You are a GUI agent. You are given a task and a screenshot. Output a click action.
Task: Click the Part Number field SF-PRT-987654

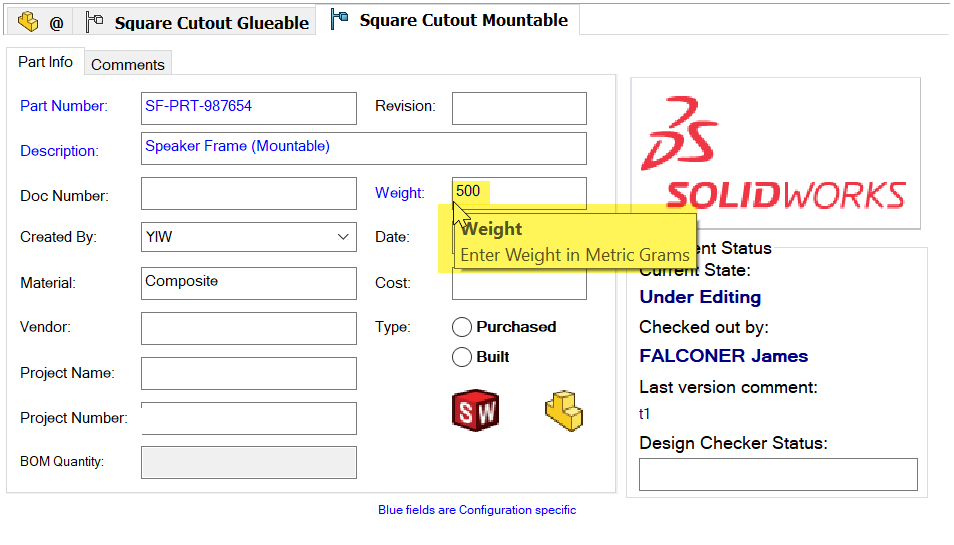coord(249,108)
